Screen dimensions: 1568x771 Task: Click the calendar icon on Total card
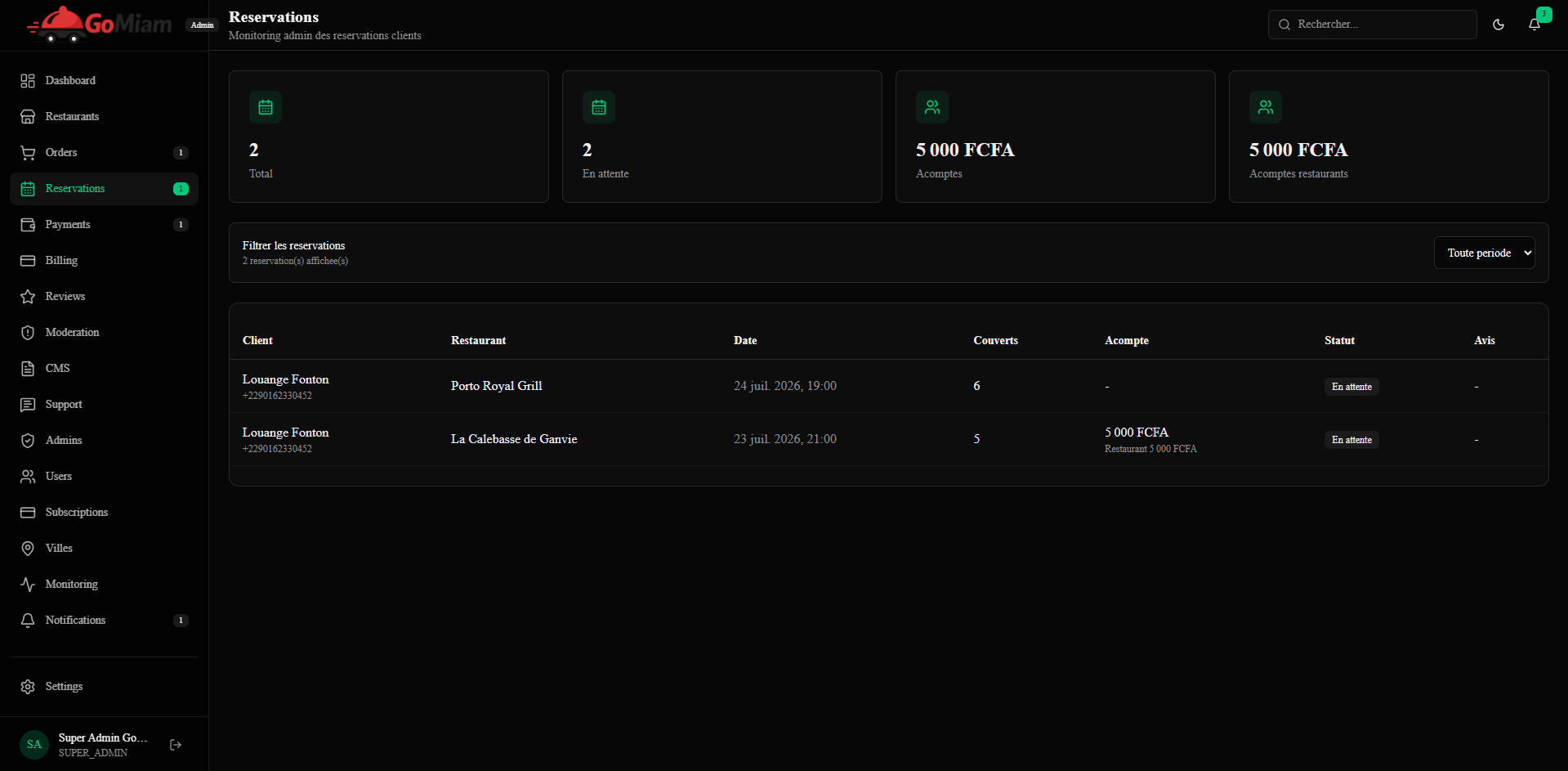[x=266, y=107]
